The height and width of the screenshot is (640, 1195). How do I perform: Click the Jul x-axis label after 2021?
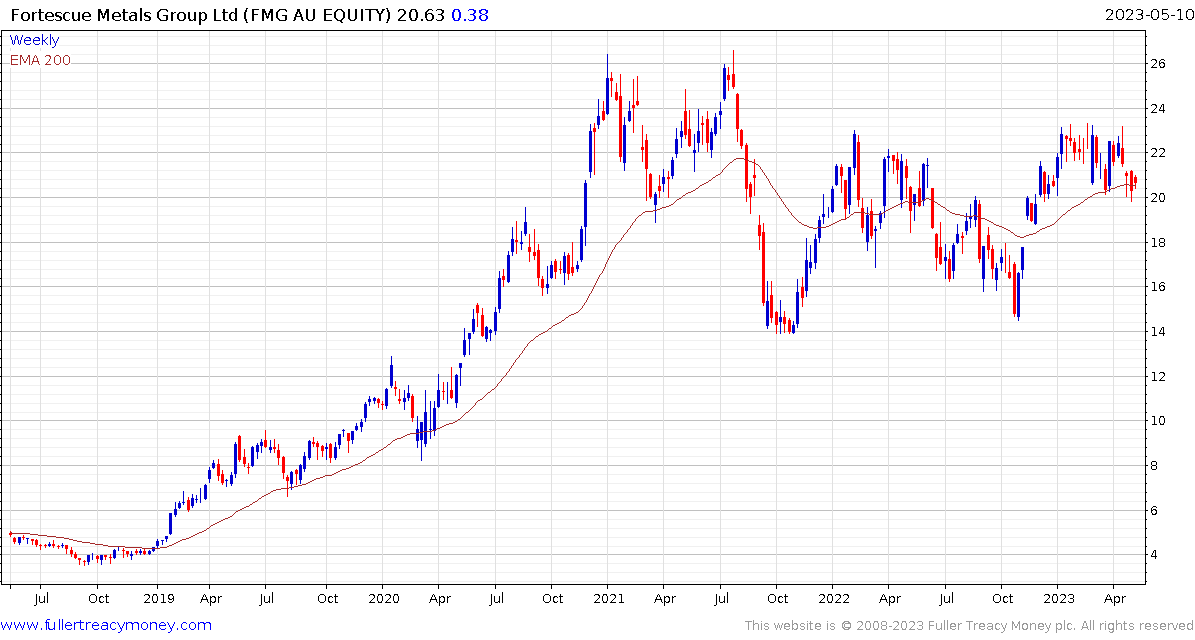point(720,598)
